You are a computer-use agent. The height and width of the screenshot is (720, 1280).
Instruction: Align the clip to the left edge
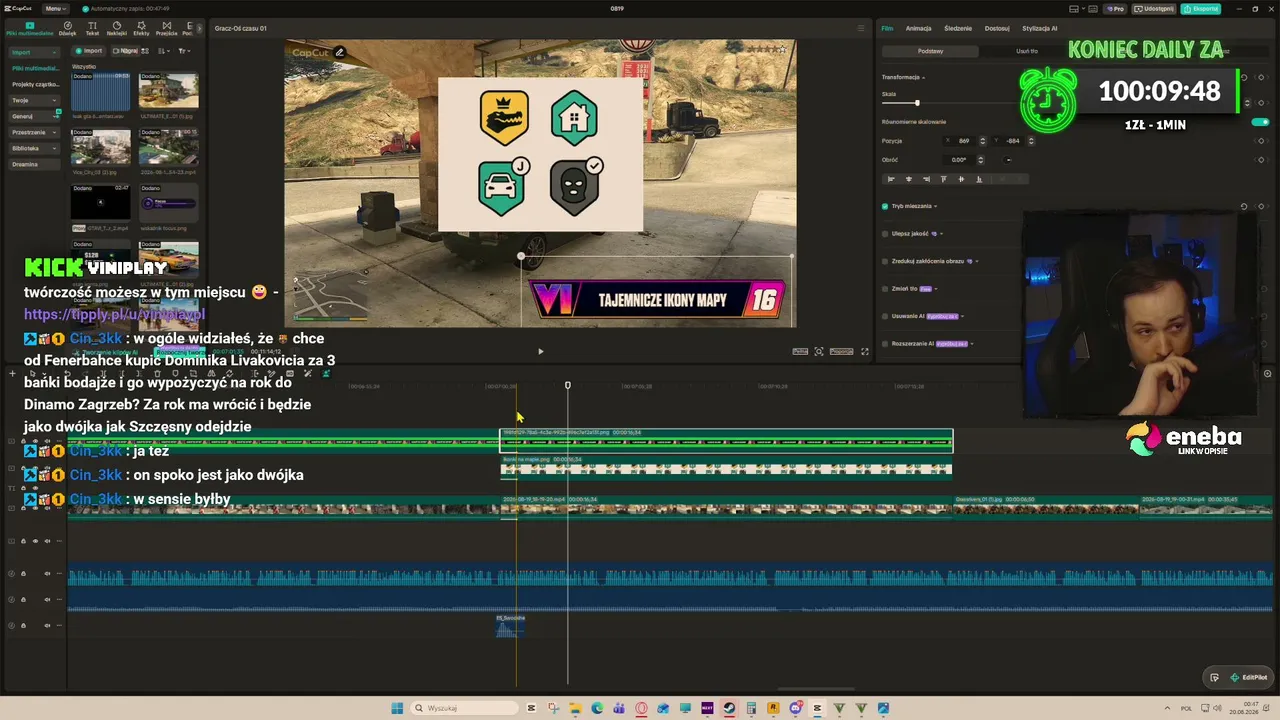891,179
